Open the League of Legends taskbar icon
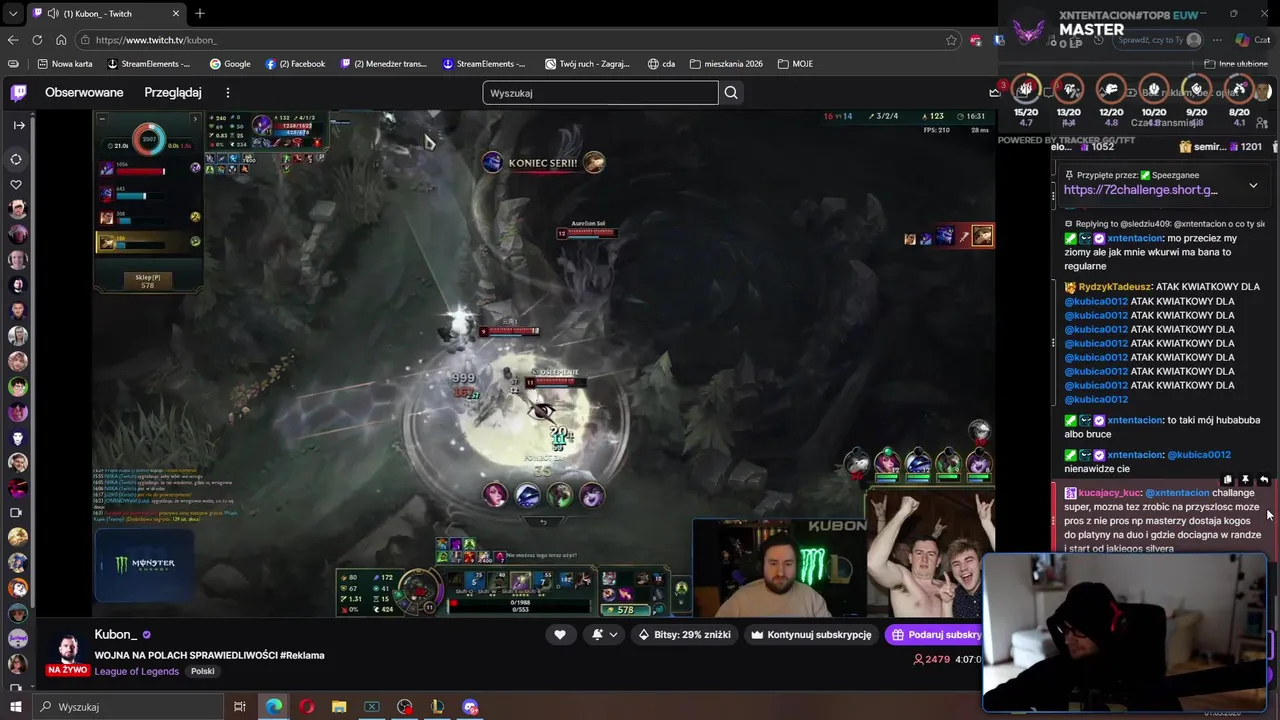 pos(437,707)
